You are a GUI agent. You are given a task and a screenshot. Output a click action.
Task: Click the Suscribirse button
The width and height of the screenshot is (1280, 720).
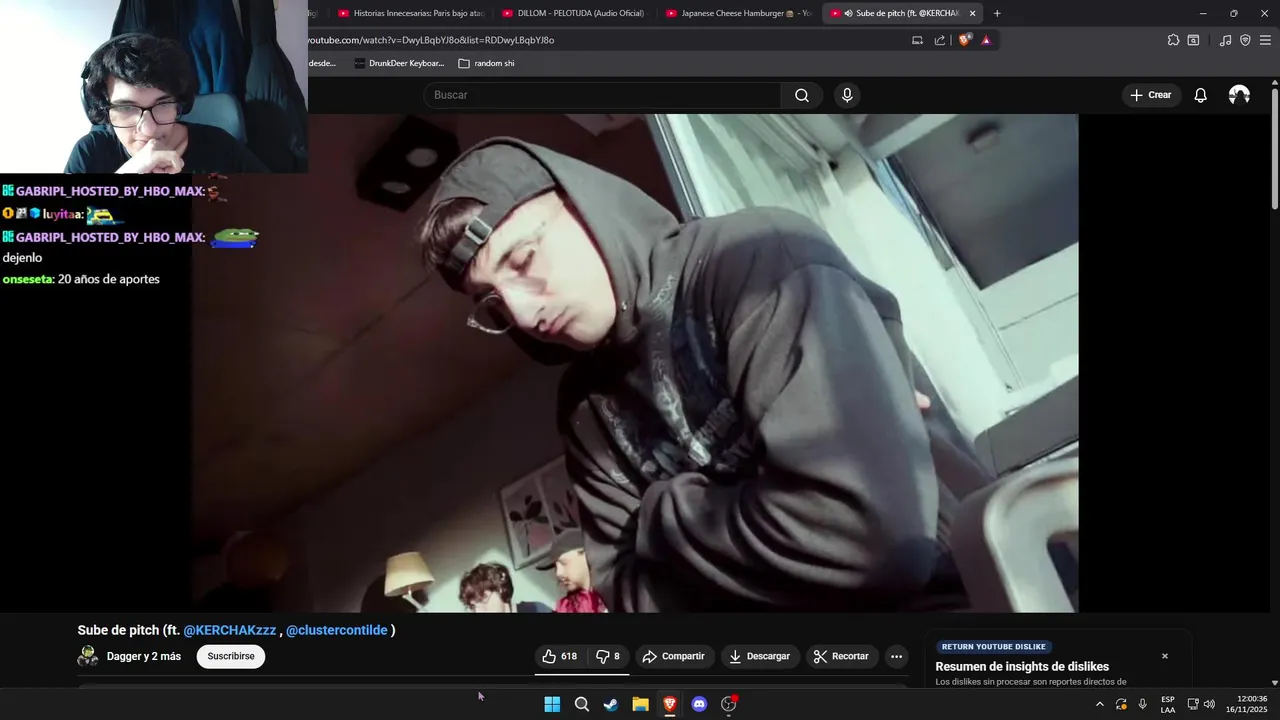click(x=231, y=656)
